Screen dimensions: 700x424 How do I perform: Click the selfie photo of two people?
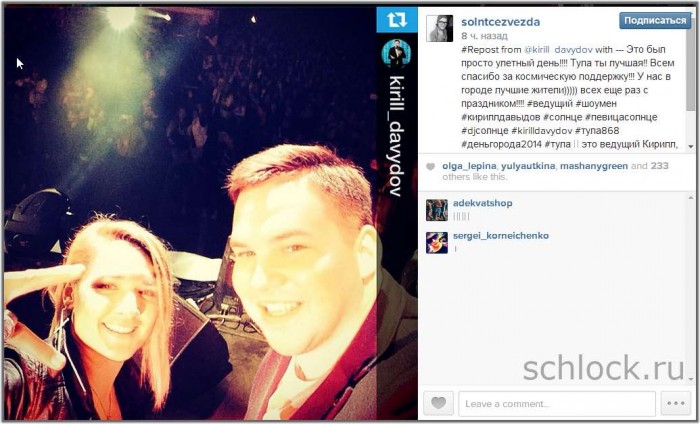click(x=191, y=214)
